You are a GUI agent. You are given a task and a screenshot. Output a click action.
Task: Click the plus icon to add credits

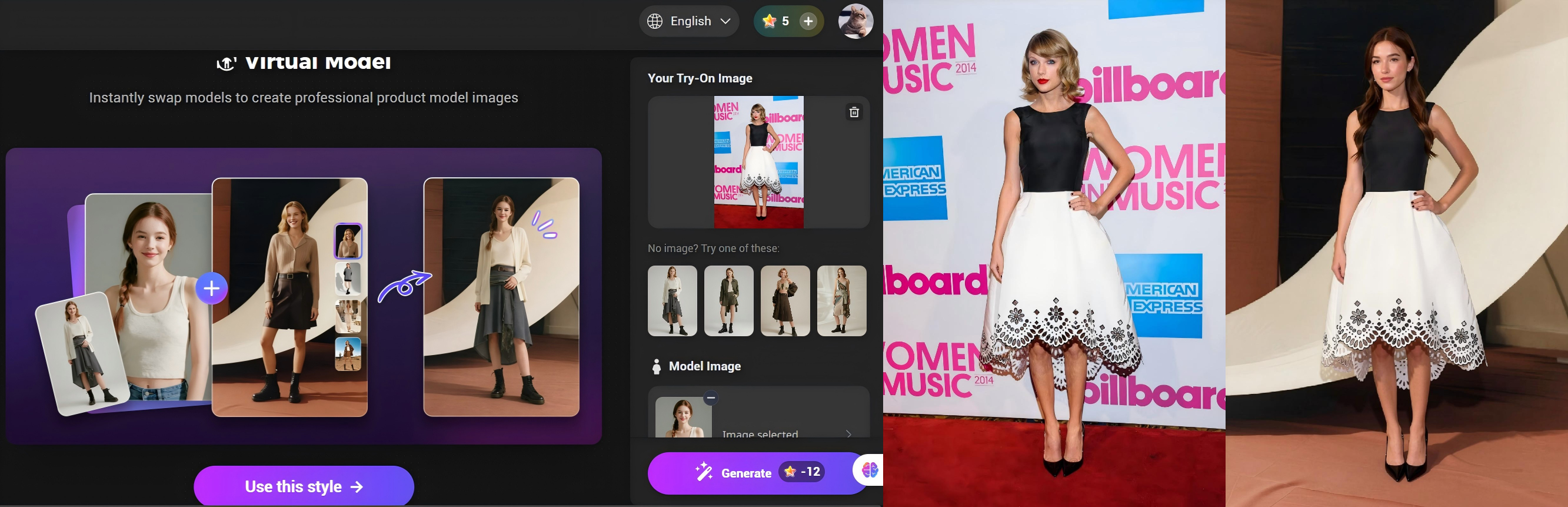tap(808, 21)
